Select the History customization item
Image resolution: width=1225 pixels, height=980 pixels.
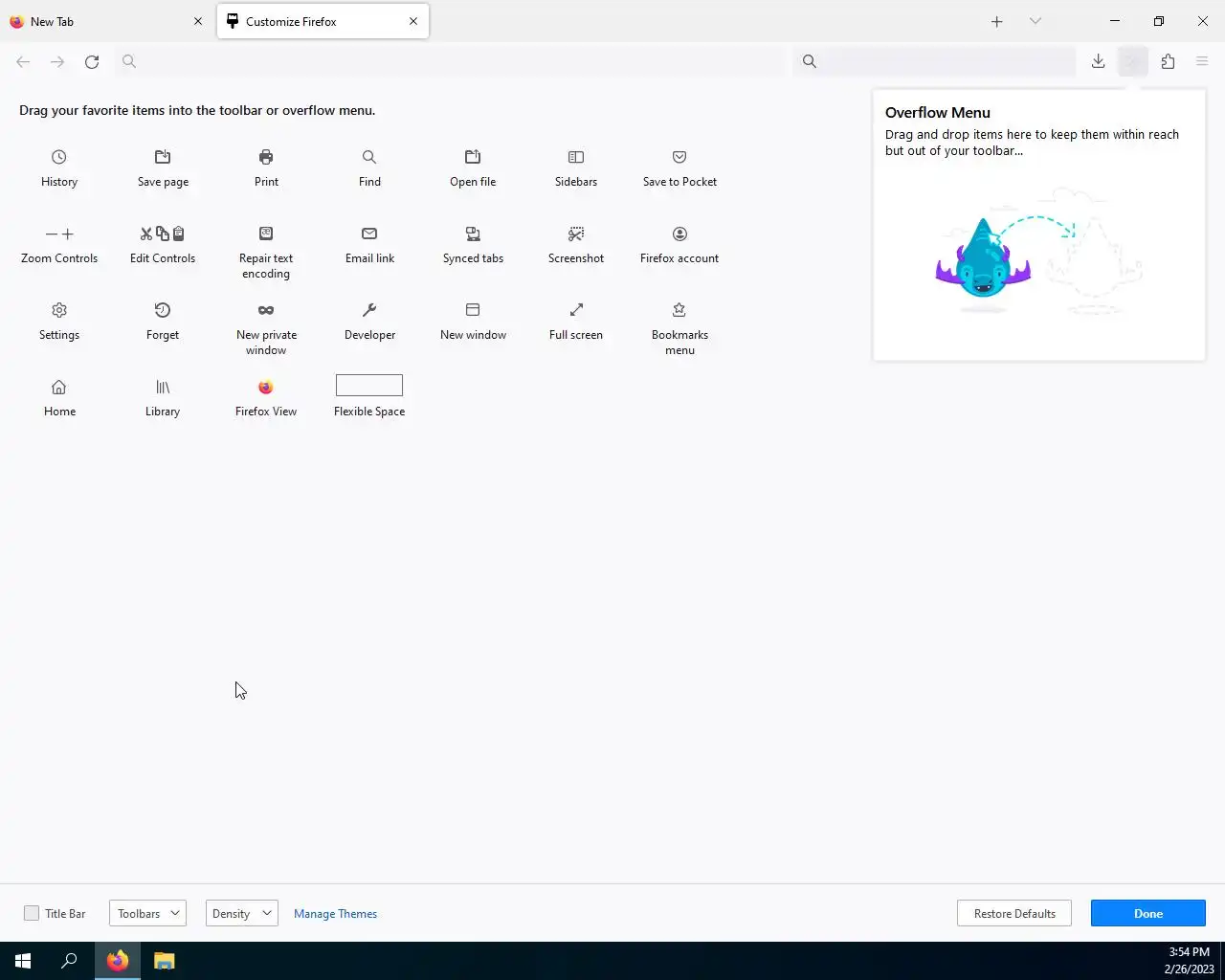[x=59, y=167]
